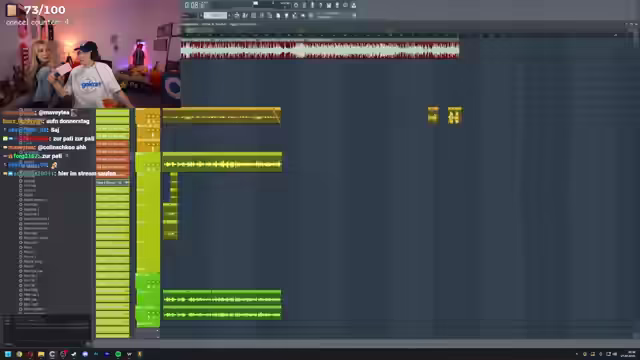
Task: Select the upper bright green audio clip near bottom
Action: (x=222, y=297)
